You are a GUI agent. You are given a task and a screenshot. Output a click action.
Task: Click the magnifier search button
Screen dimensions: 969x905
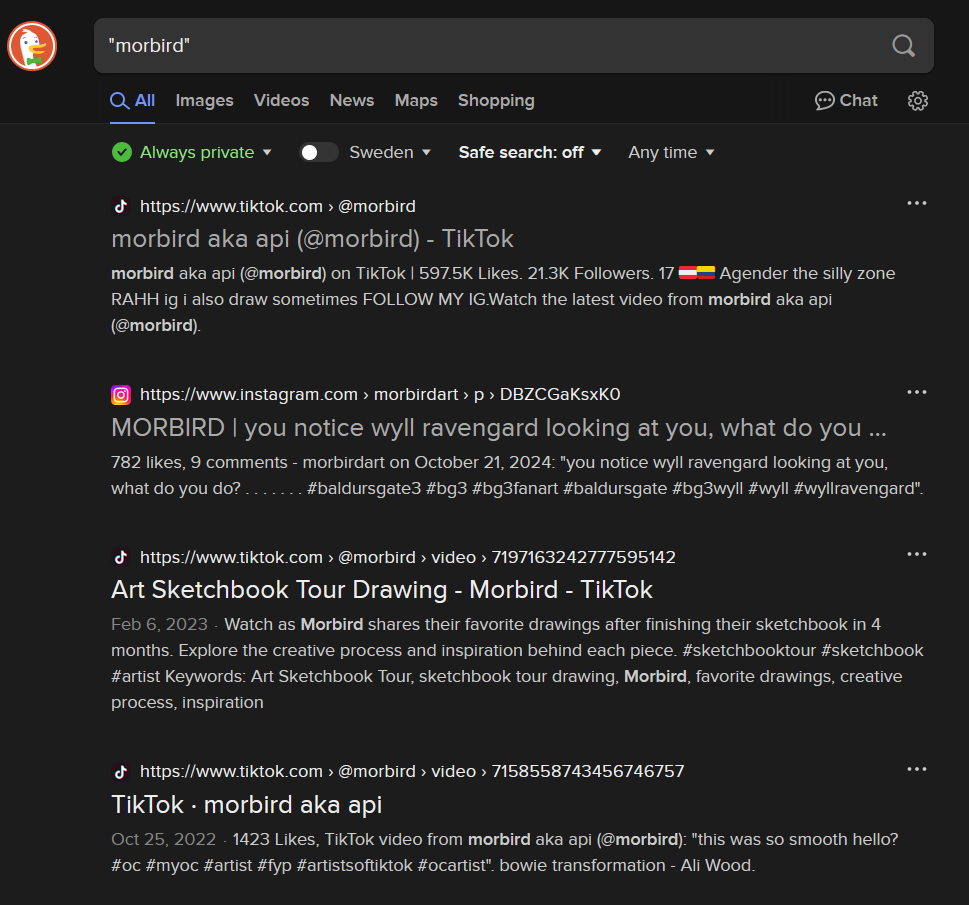point(903,46)
